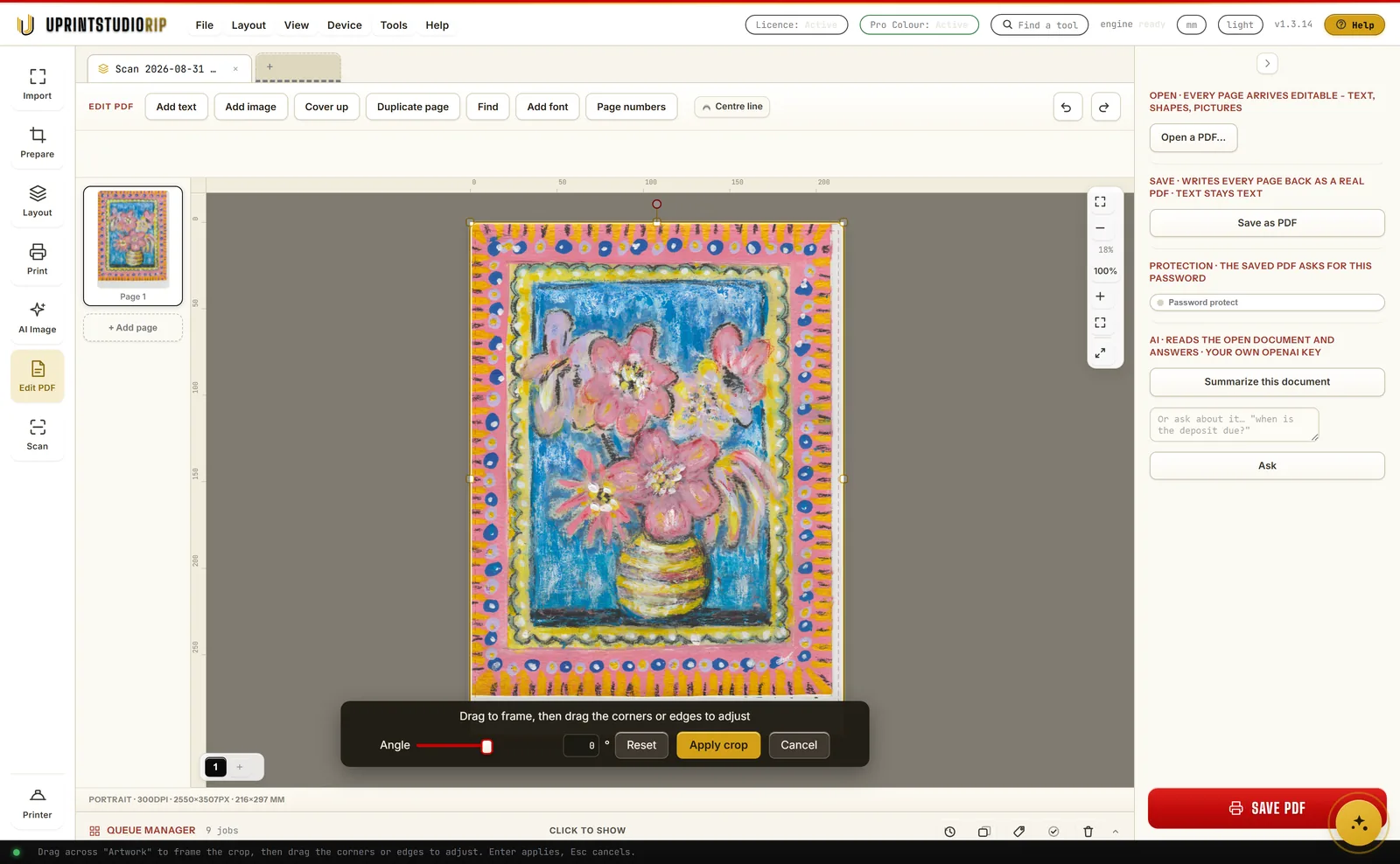
Task: Delete queue jobs with the trash icon
Action: (1088, 832)
